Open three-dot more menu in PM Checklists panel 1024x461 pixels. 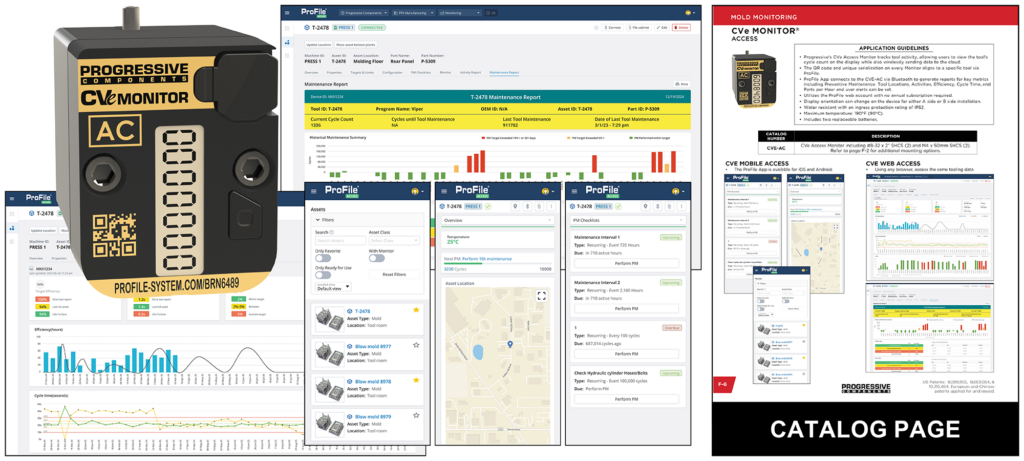coord(682,206)
